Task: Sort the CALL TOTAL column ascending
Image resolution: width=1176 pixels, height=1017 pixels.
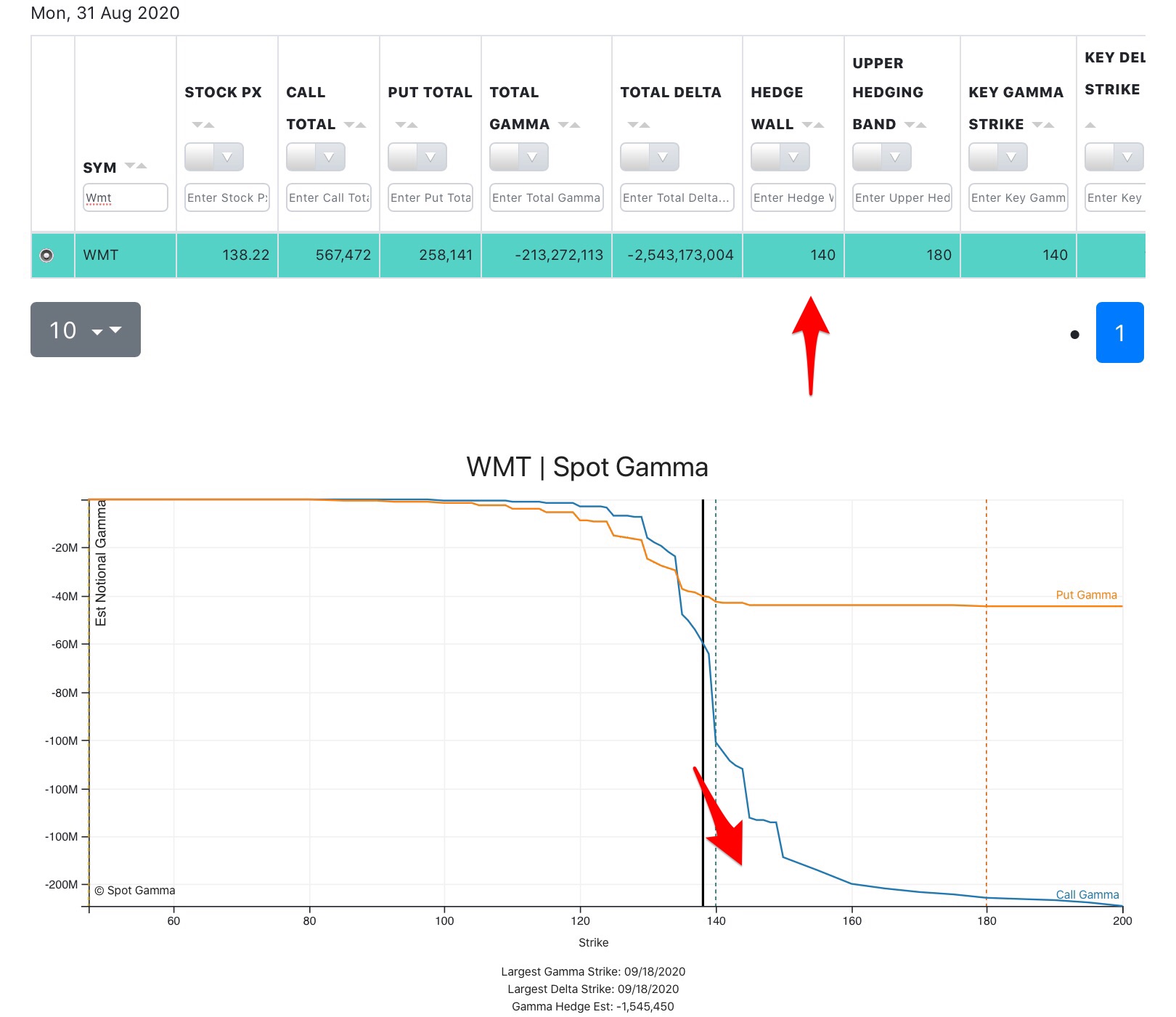Action: click(361, 124)
